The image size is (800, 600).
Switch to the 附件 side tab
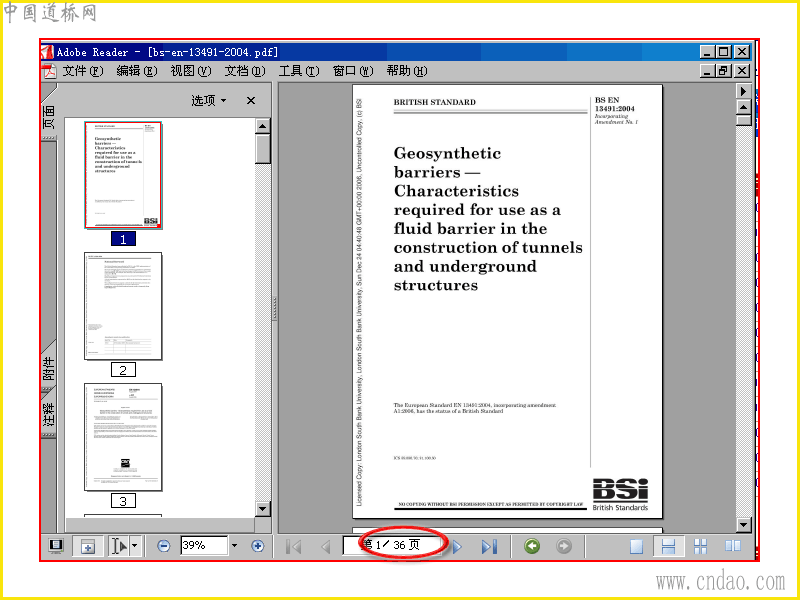pyautogui.click(x=48, y=368)
